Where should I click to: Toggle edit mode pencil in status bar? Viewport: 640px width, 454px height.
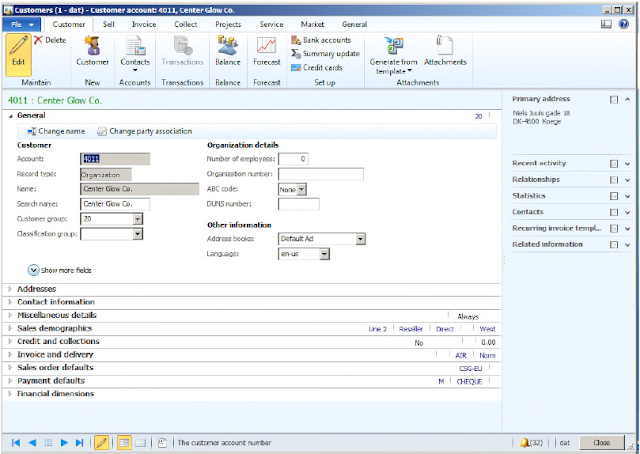[x=102, y=443]
